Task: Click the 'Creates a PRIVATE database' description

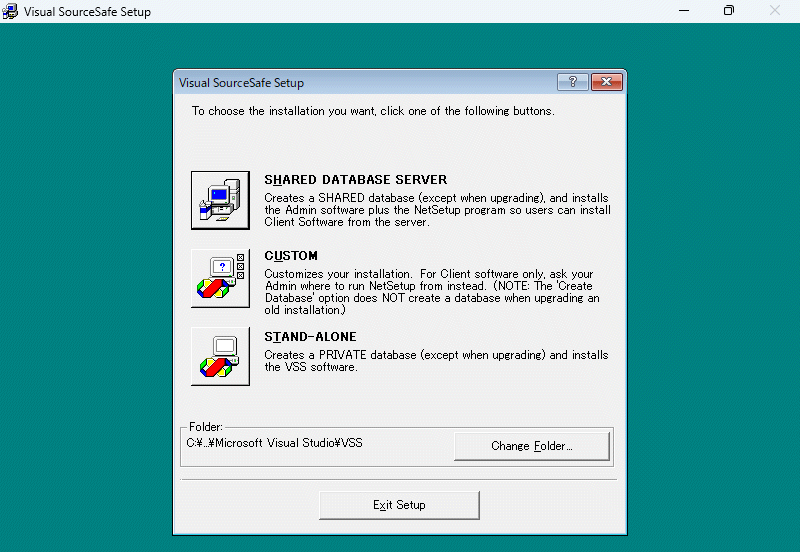Action: pos(436,361)
